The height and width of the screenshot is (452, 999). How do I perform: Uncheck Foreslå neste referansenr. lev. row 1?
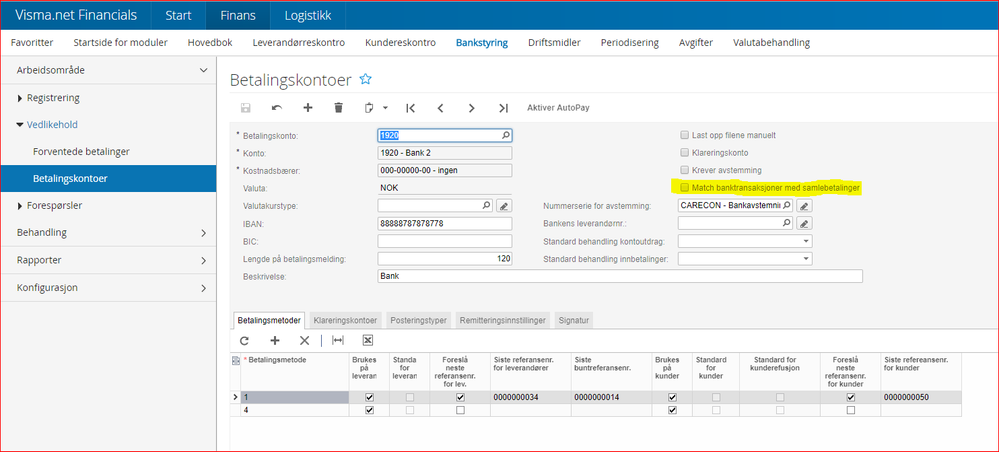[461, 397]
